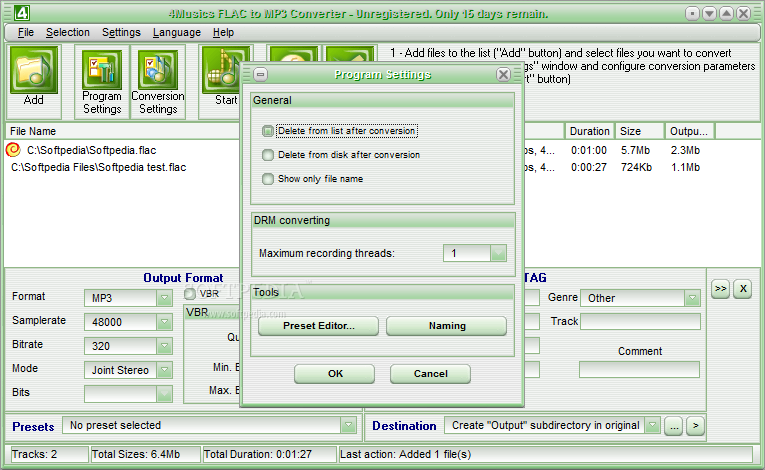765x470 pixels.
Task: Click the roll-up button on Program Settings dialog
Action: pos(261,75)
